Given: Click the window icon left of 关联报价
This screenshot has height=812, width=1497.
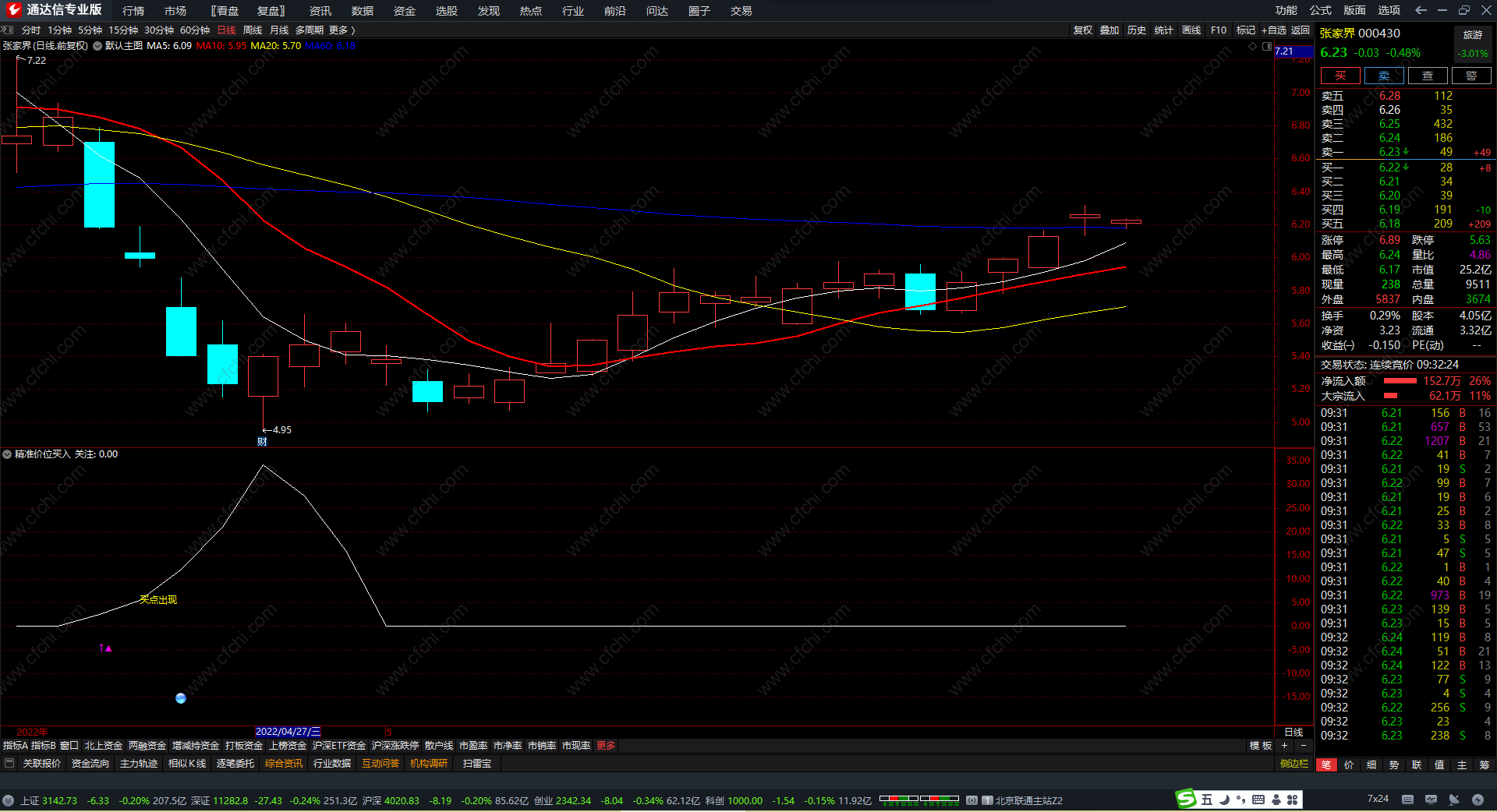Looking at the screenshot, I should [x=9, y=763].
